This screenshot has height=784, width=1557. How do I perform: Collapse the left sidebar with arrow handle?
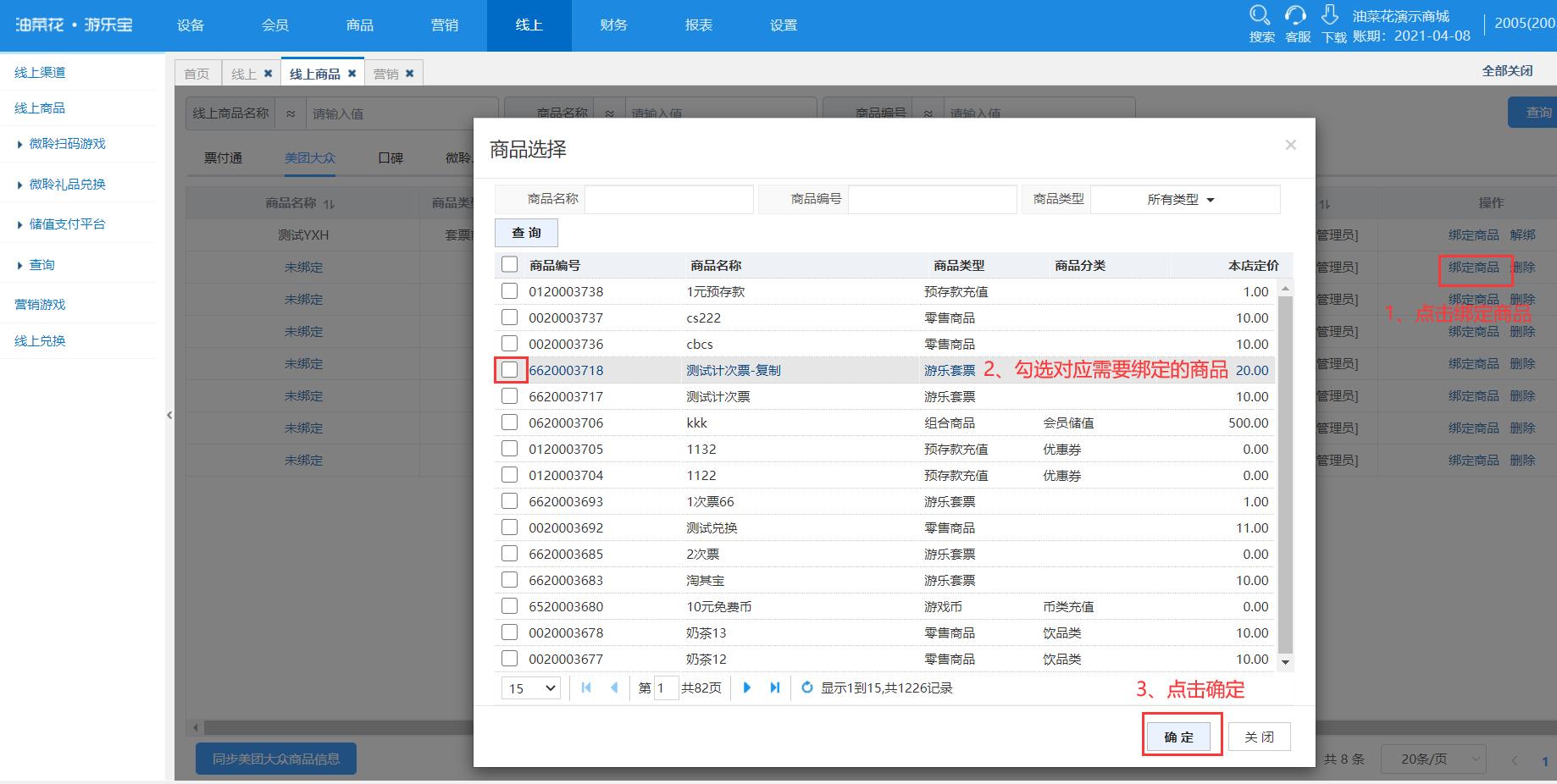pyautogui.click(x=169, y=415)
